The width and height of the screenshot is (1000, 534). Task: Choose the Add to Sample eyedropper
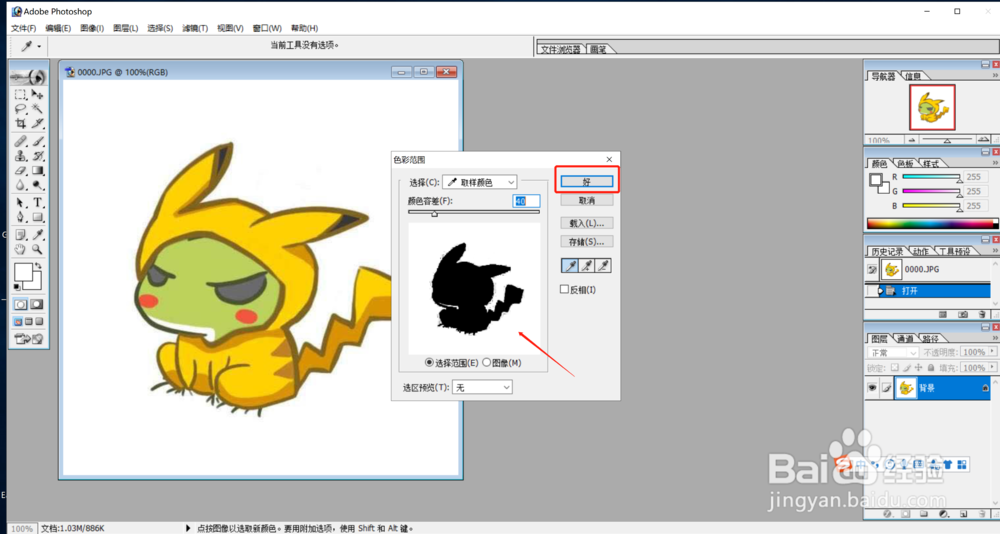[587, 265]
